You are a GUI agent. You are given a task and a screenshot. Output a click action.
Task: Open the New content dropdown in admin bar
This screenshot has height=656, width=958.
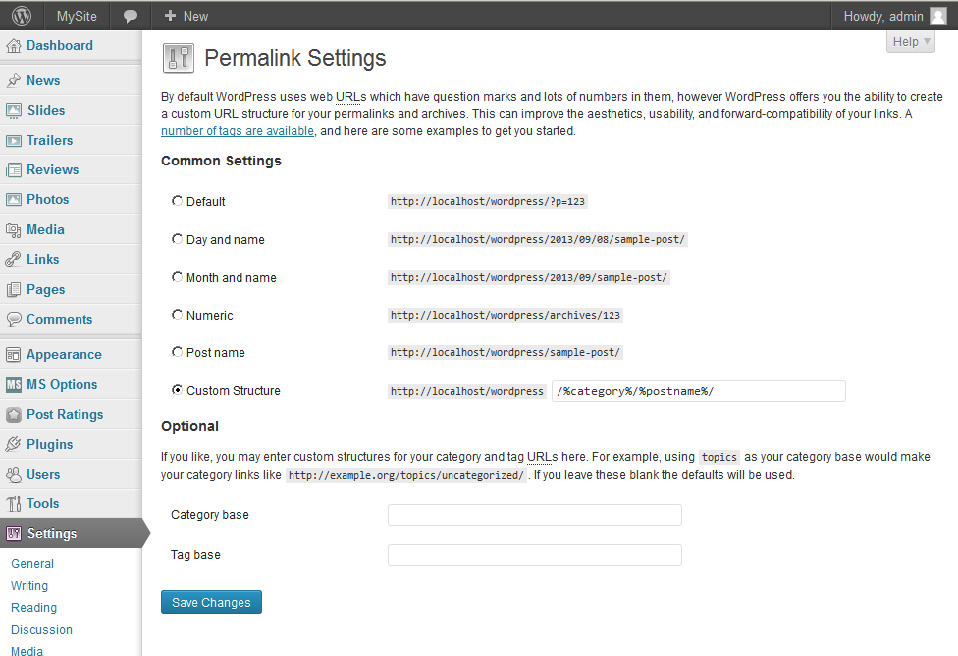[x=186, y=16]
